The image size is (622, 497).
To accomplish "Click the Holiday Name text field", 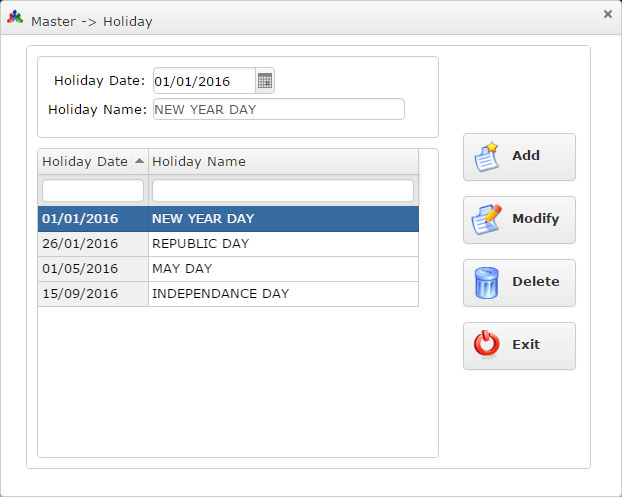I will click(278, 110).
